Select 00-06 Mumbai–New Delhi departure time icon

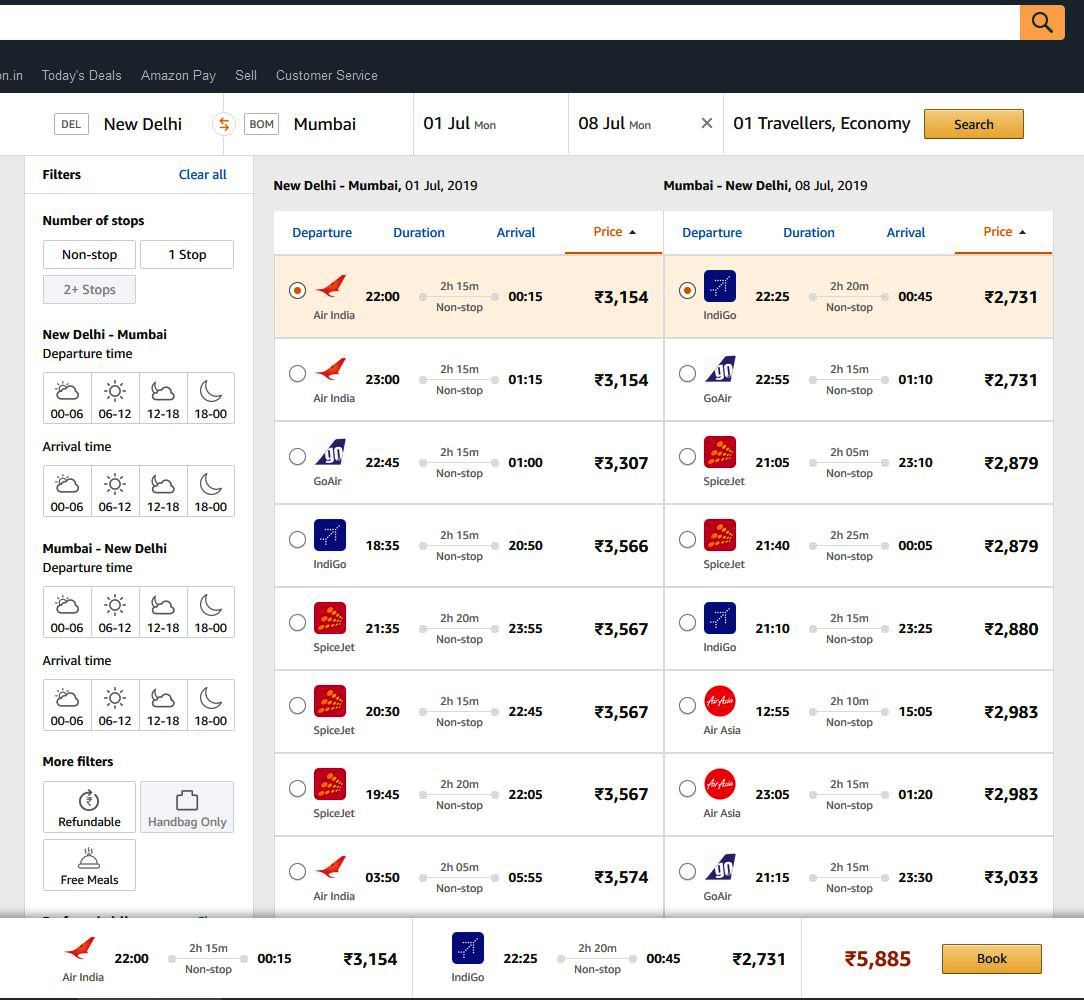[67, 612]
